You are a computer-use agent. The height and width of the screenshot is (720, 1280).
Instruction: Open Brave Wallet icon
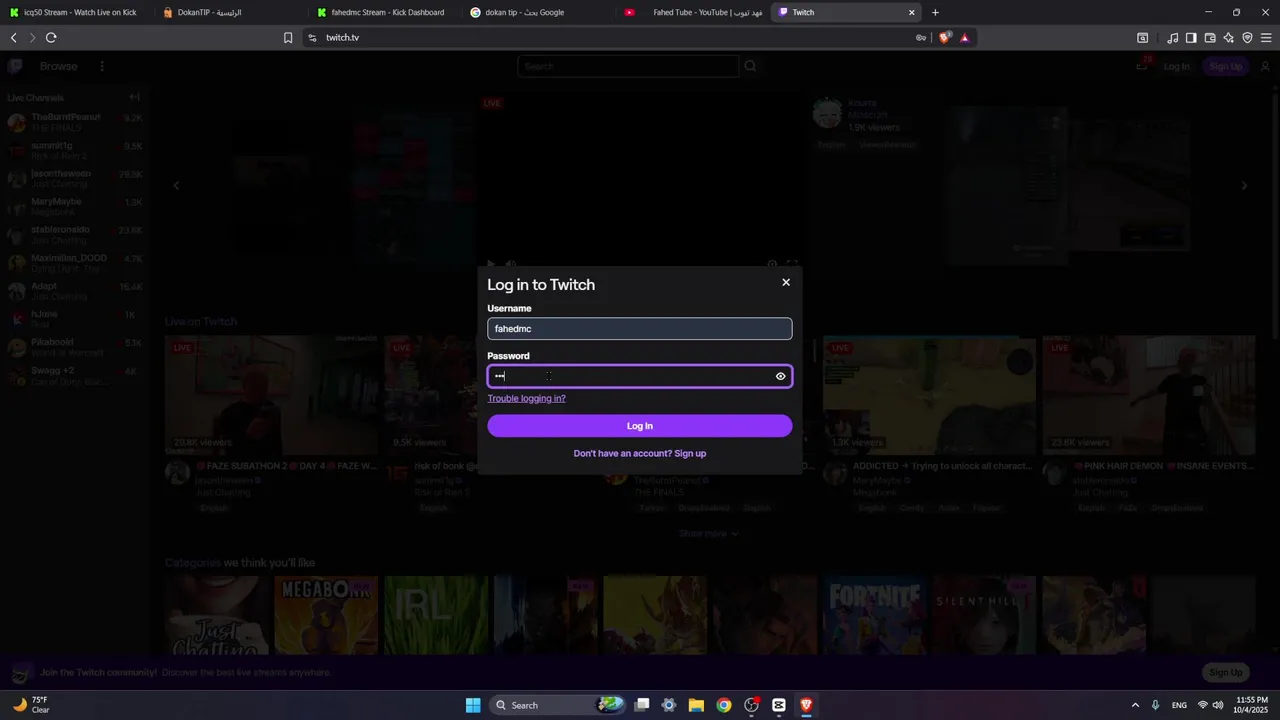point(1210,38)
